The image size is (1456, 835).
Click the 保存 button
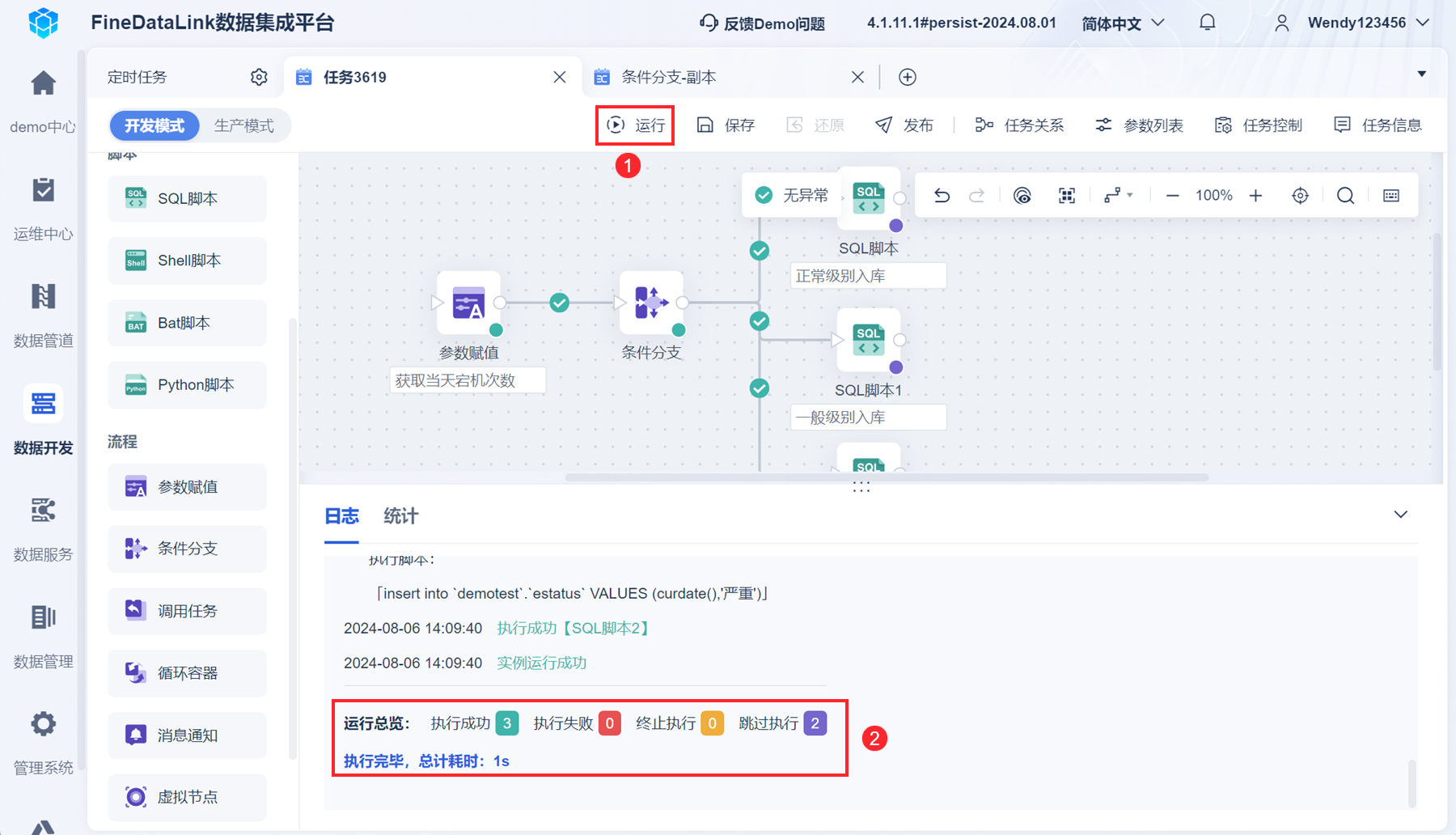726,125
